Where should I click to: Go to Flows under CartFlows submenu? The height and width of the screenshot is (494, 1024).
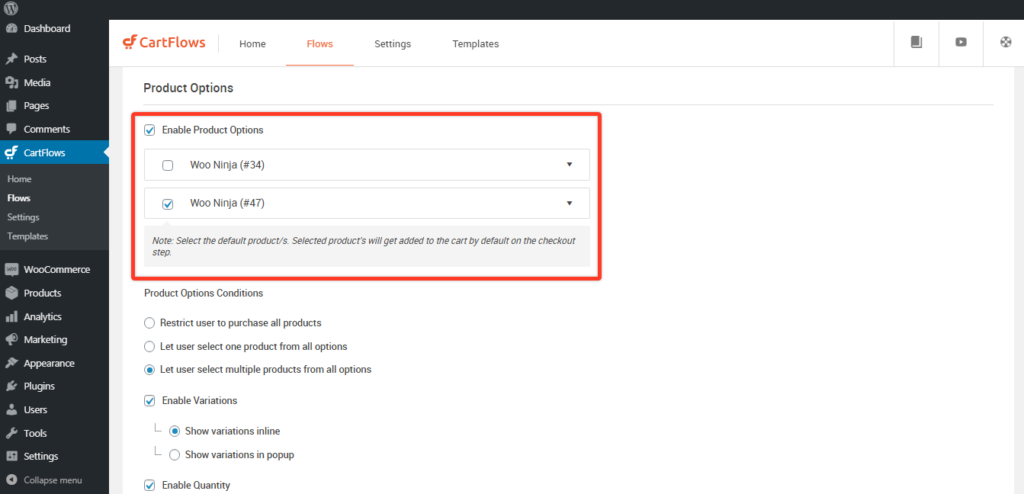tap(19, 198)
